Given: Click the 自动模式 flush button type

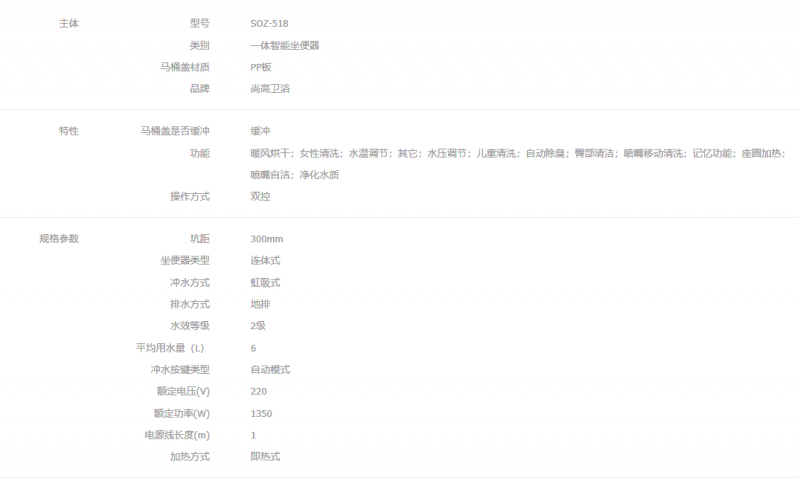Looking at the screenshot, I should [x=270, y=370].
